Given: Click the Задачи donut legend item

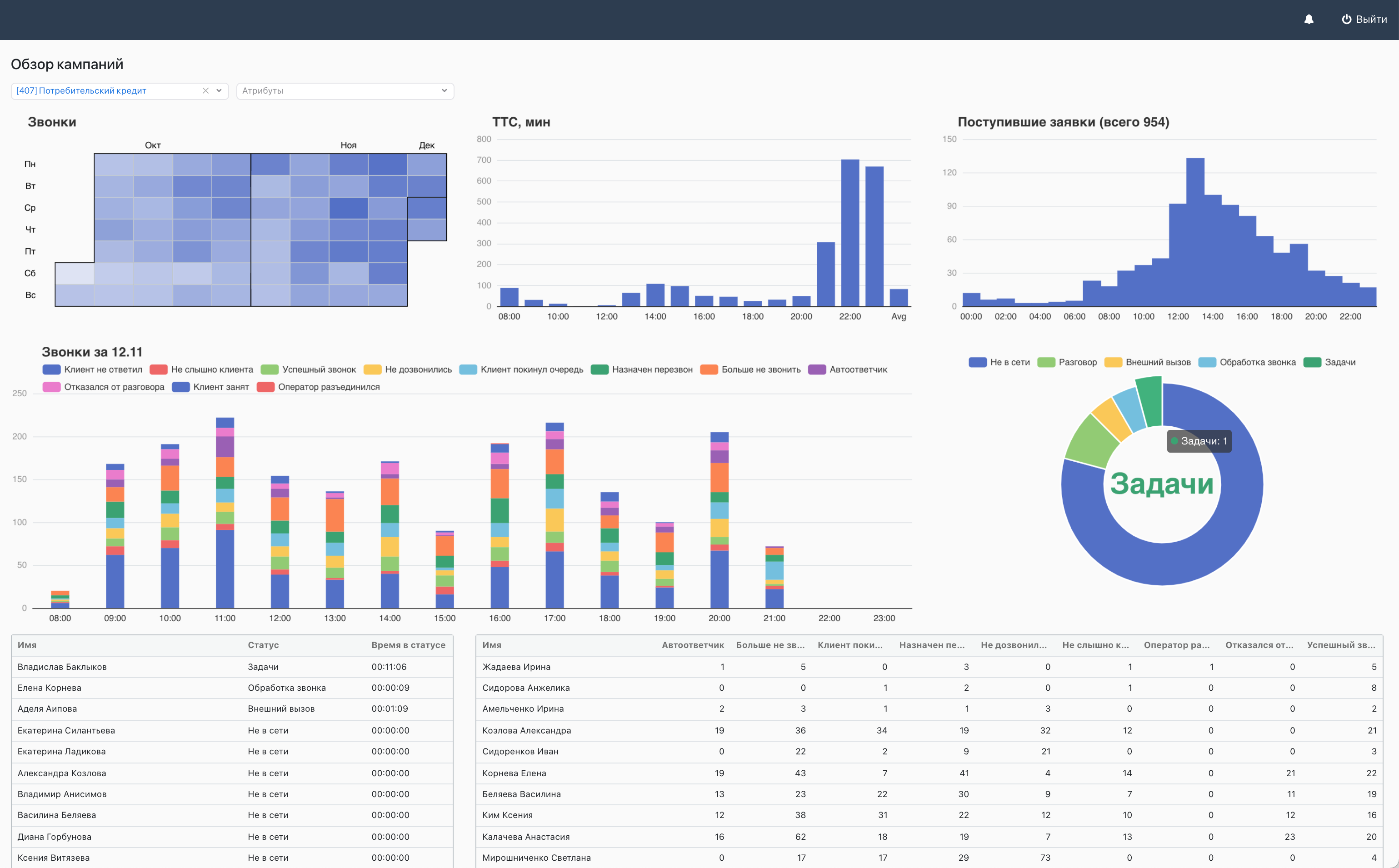Looking at the screenshot, I should pos(1329,362).
